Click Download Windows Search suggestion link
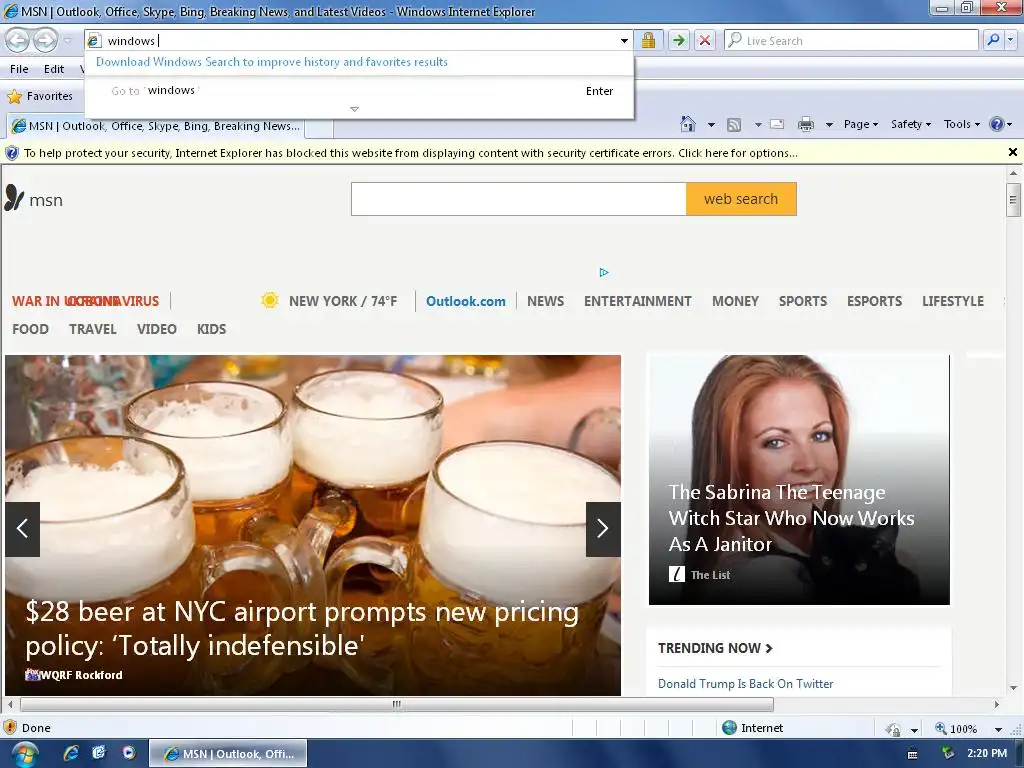Image resolution: width=1024 pixels, height=768 pixels. coord(272,62)
